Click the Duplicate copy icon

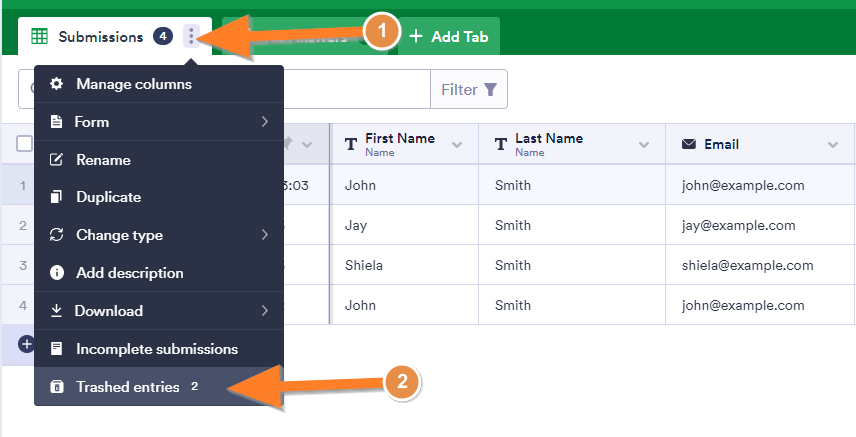point(57,197)
